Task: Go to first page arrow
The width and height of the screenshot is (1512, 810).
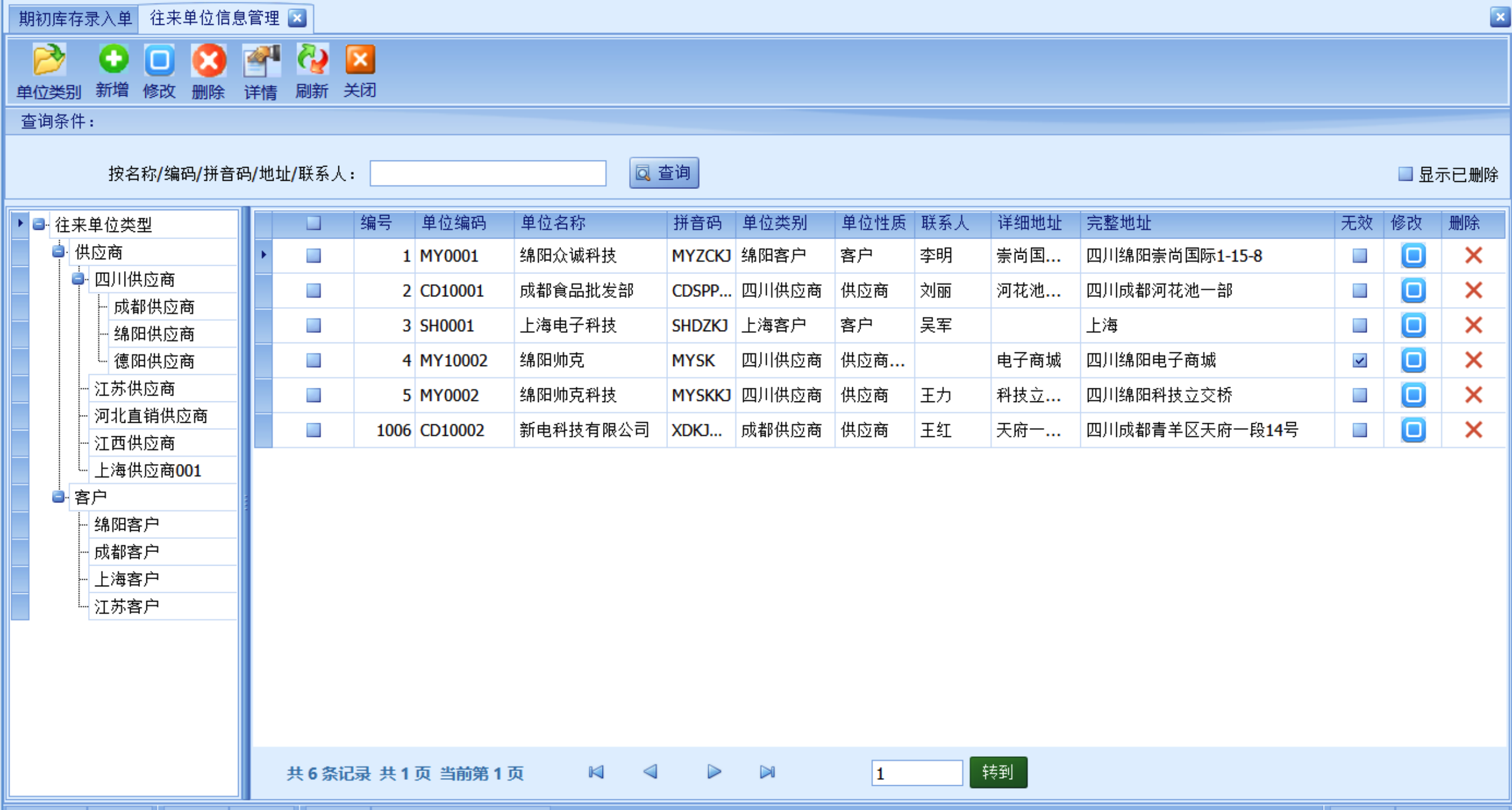Action: point(596,772)
